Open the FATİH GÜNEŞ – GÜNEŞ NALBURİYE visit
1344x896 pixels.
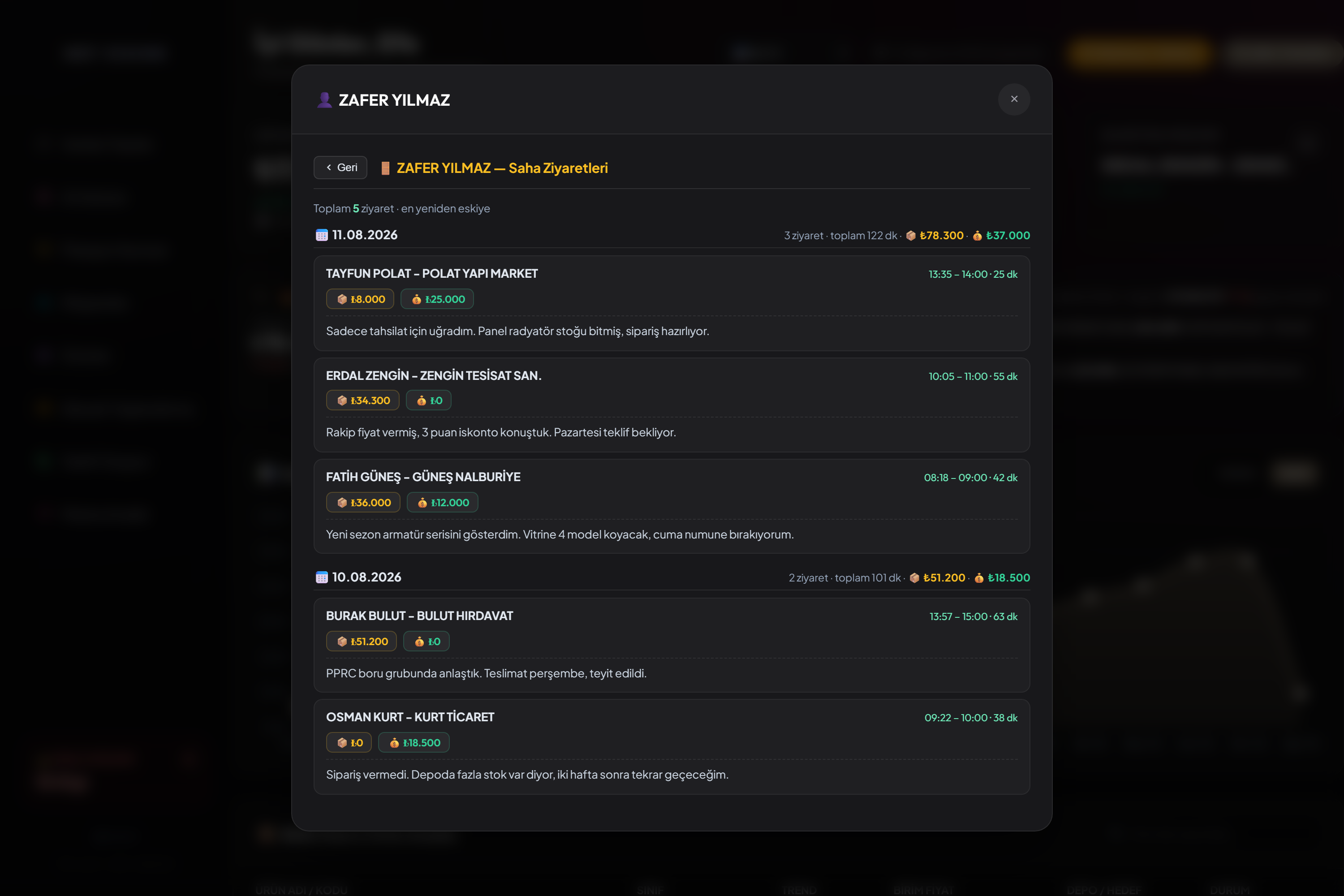point(672,506)
